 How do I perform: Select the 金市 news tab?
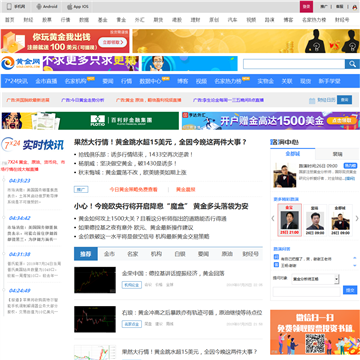(109, 254)
